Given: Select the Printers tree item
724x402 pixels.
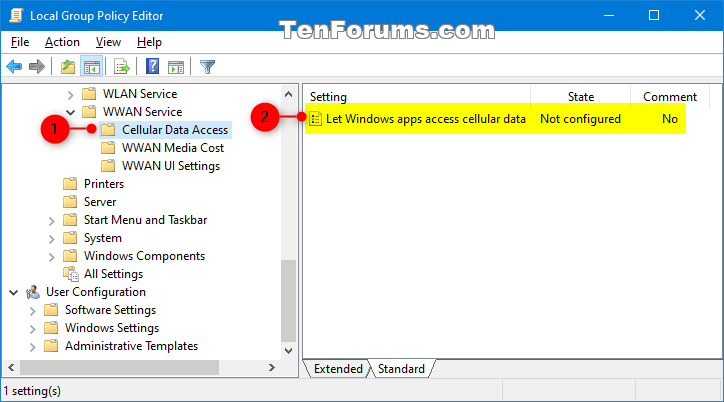Looking at the screenshot, I should [104, 184].
